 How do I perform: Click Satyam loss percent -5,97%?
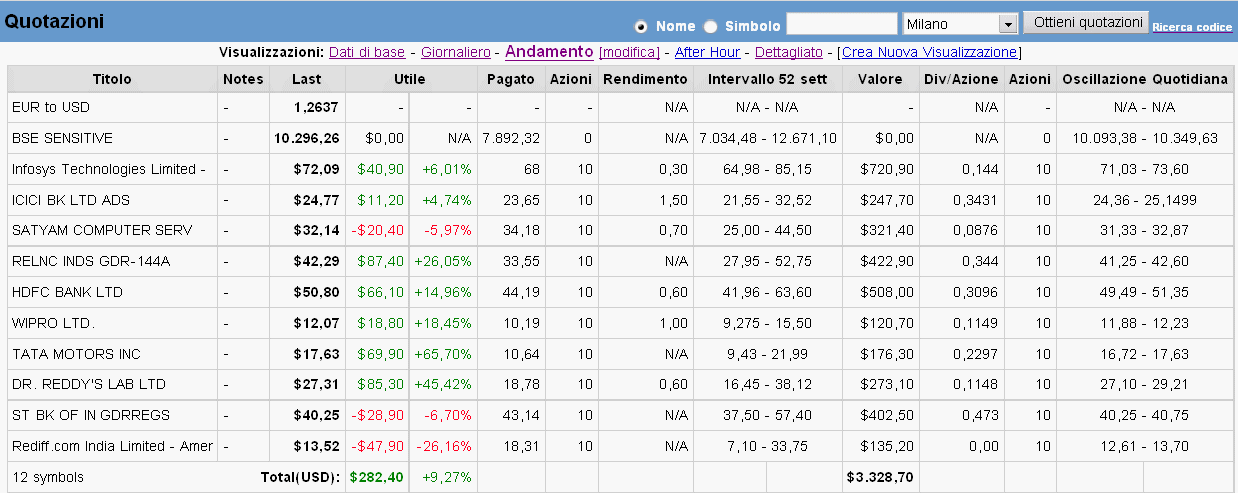tap(449, 230)
